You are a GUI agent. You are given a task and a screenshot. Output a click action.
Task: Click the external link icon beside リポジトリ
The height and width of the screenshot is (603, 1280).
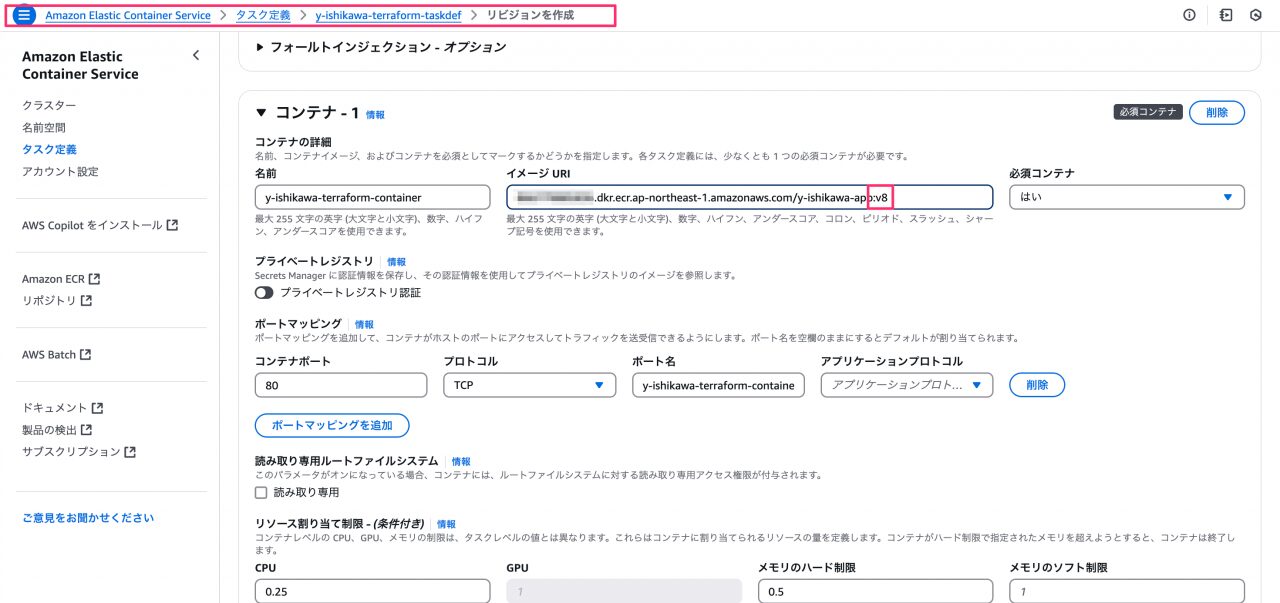click(x=86, y=300)
